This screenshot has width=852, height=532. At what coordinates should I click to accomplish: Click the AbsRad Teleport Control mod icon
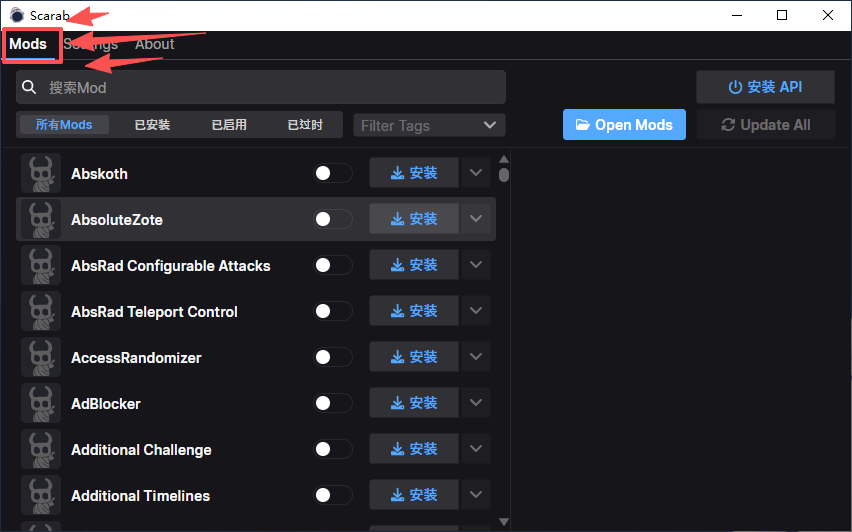click(41, 311)
